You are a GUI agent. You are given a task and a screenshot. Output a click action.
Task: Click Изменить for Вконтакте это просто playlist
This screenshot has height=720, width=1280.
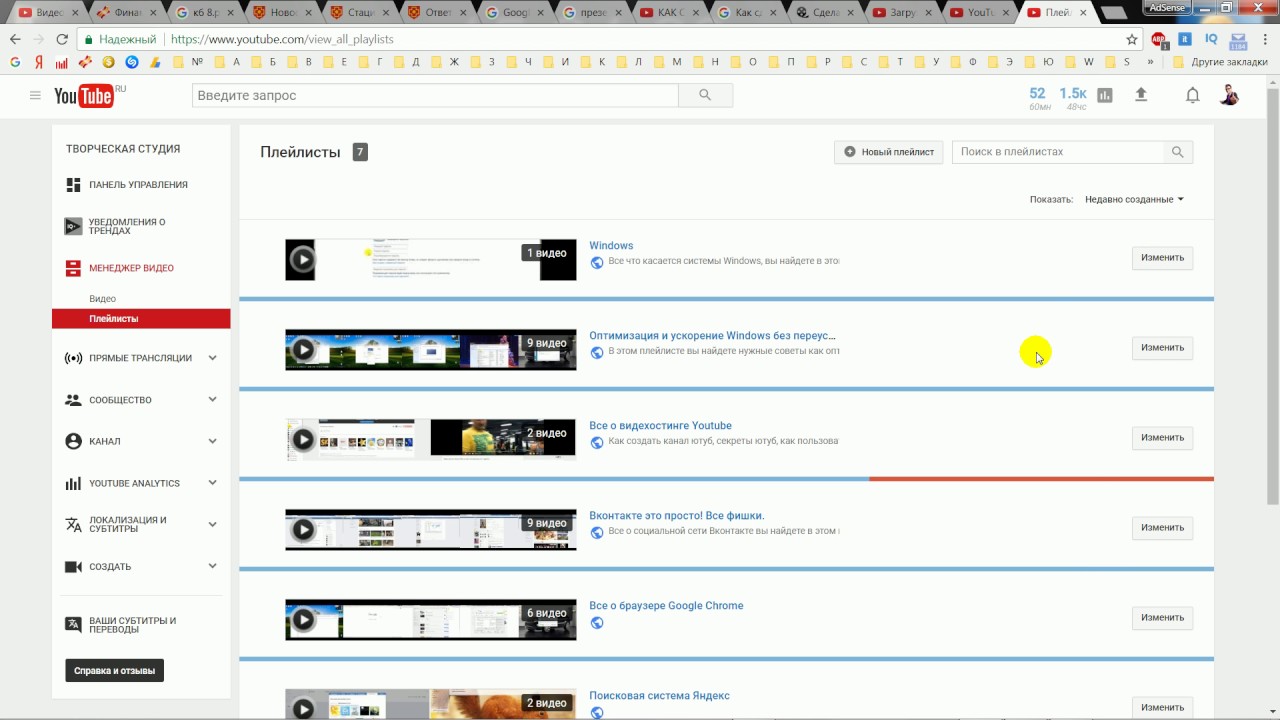tap(1162, 528)
